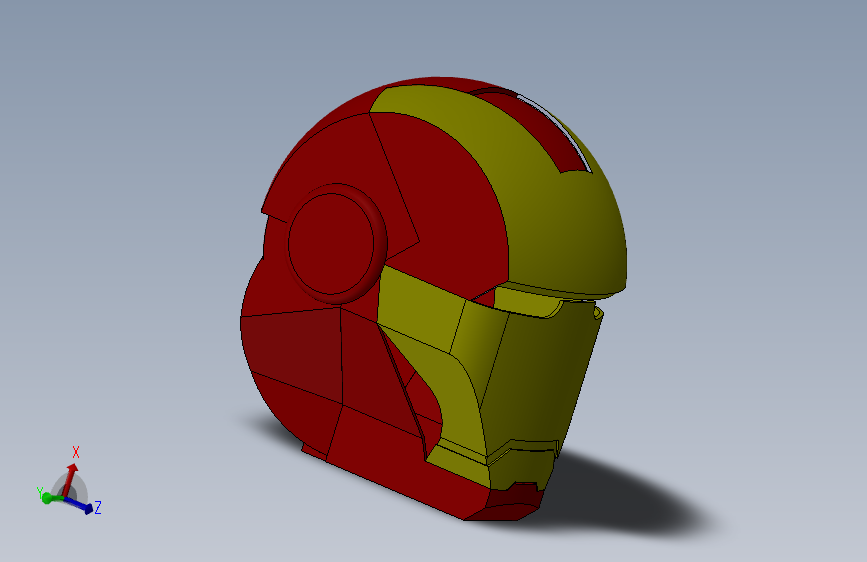Click the blue Z axis arrow of the triad

pyautogui.click(x=79, y=505)
